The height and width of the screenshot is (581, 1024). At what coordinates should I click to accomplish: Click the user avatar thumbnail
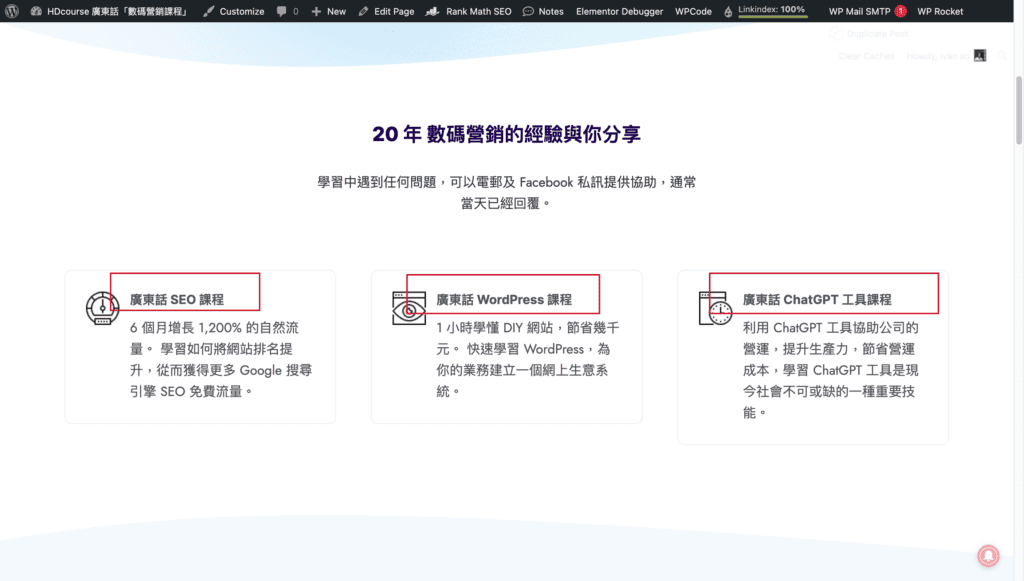pyautogui.click(x=980, y=55)
